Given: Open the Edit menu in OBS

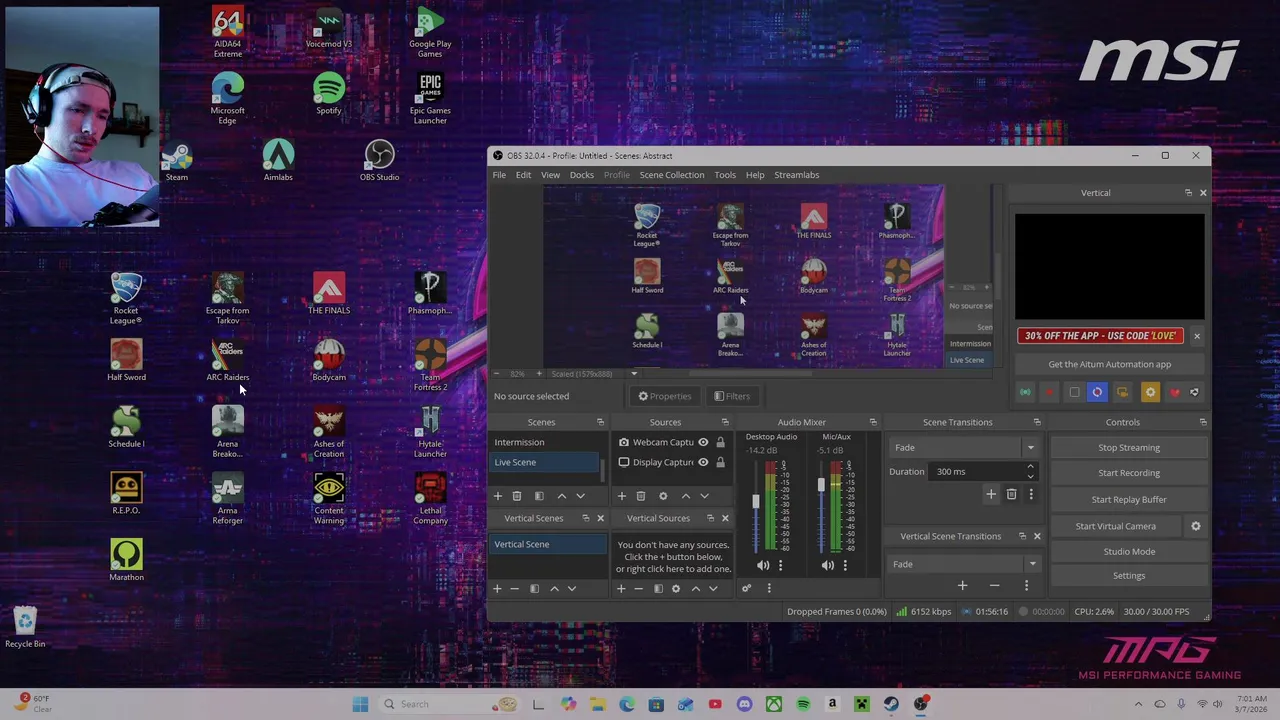Looking at the screenshot, I should coord(523,175).
